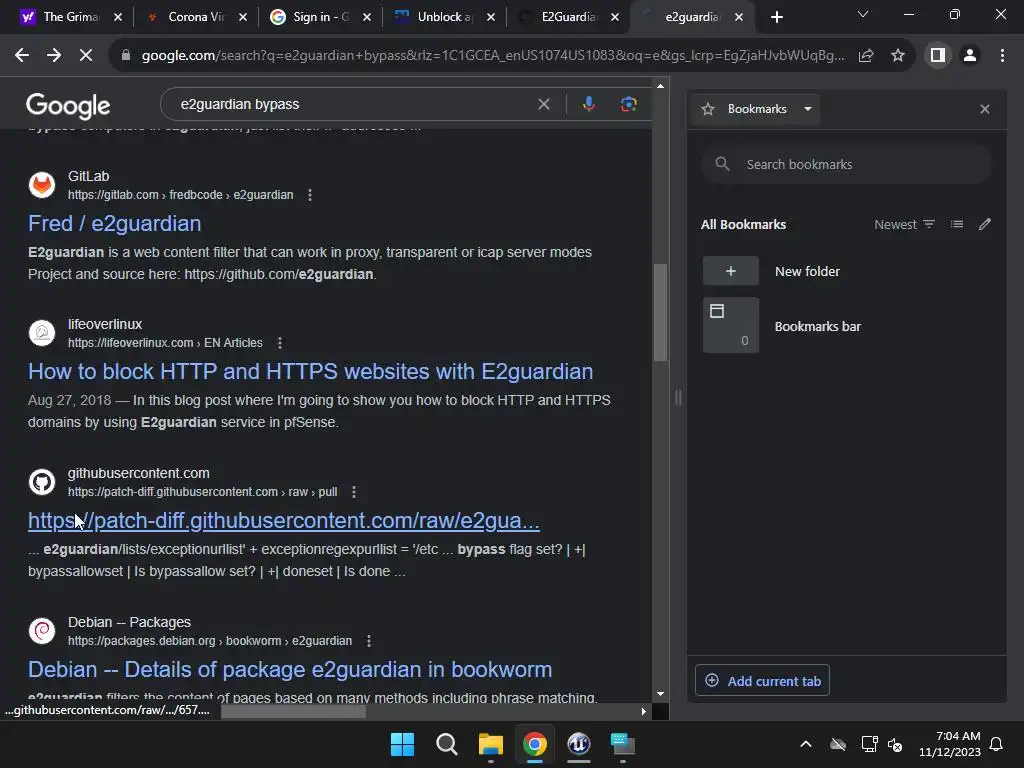Viewport: 1024px width, 768px height.
Task: Create a new bookmarks folder
Action: [x=846, y=271]
